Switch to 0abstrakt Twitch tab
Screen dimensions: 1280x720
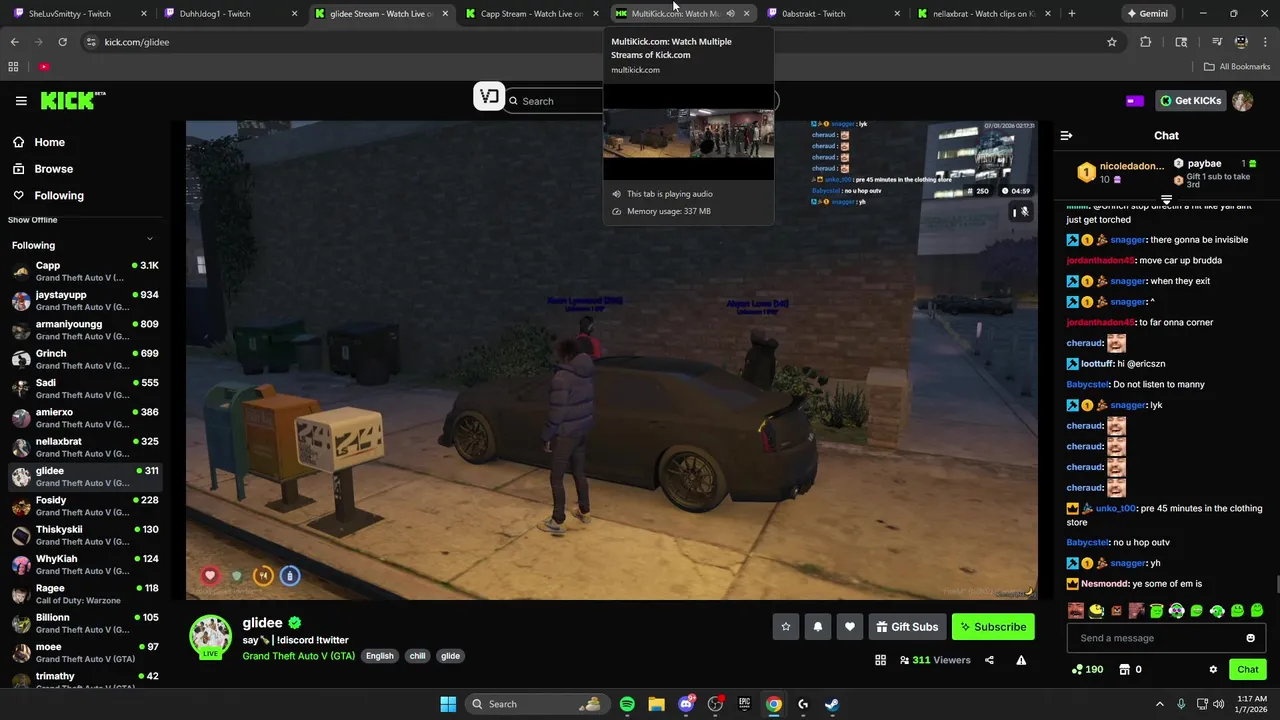(832, 14)
